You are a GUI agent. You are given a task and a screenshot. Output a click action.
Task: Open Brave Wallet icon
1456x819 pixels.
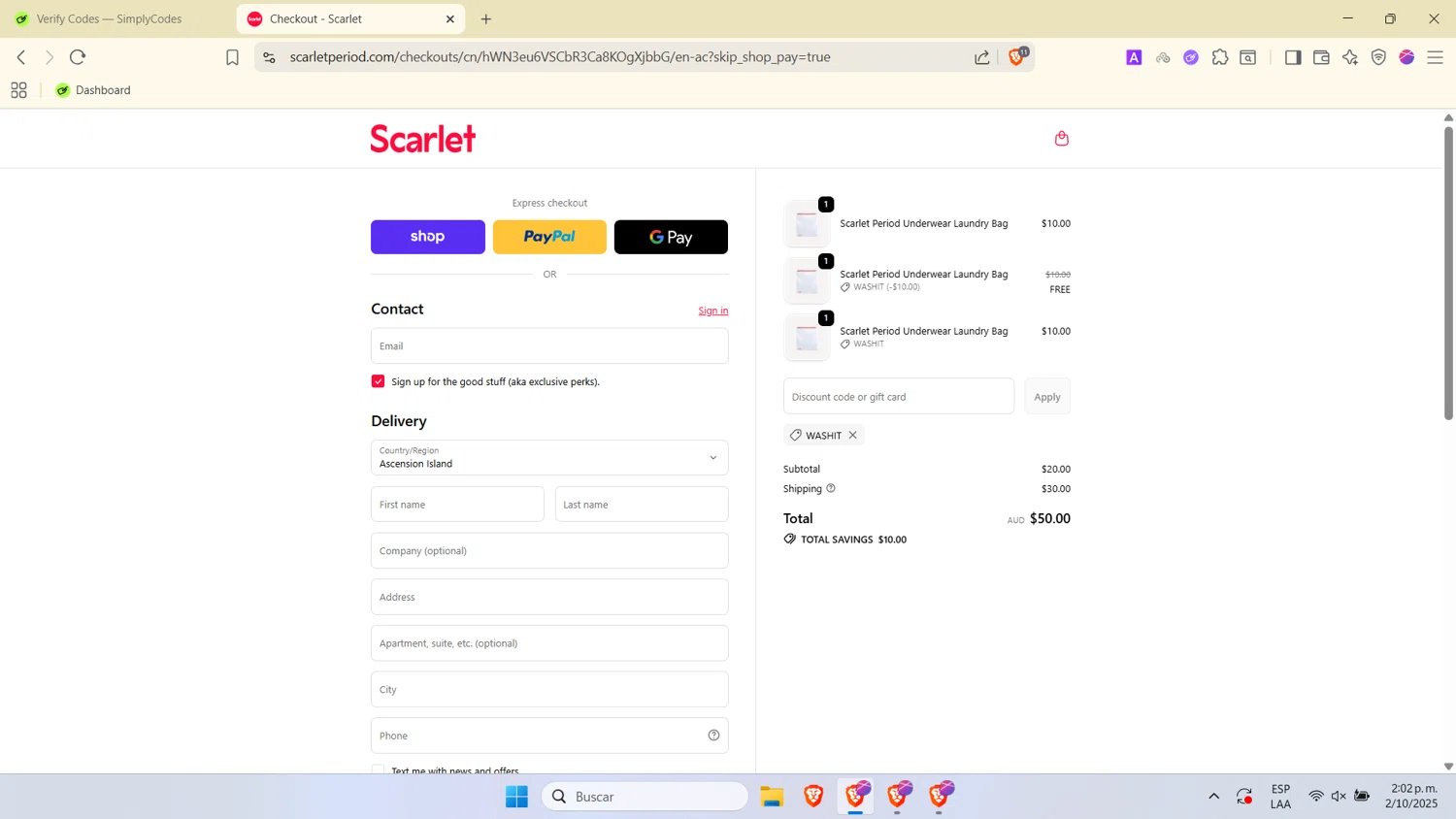(1321, 57)
